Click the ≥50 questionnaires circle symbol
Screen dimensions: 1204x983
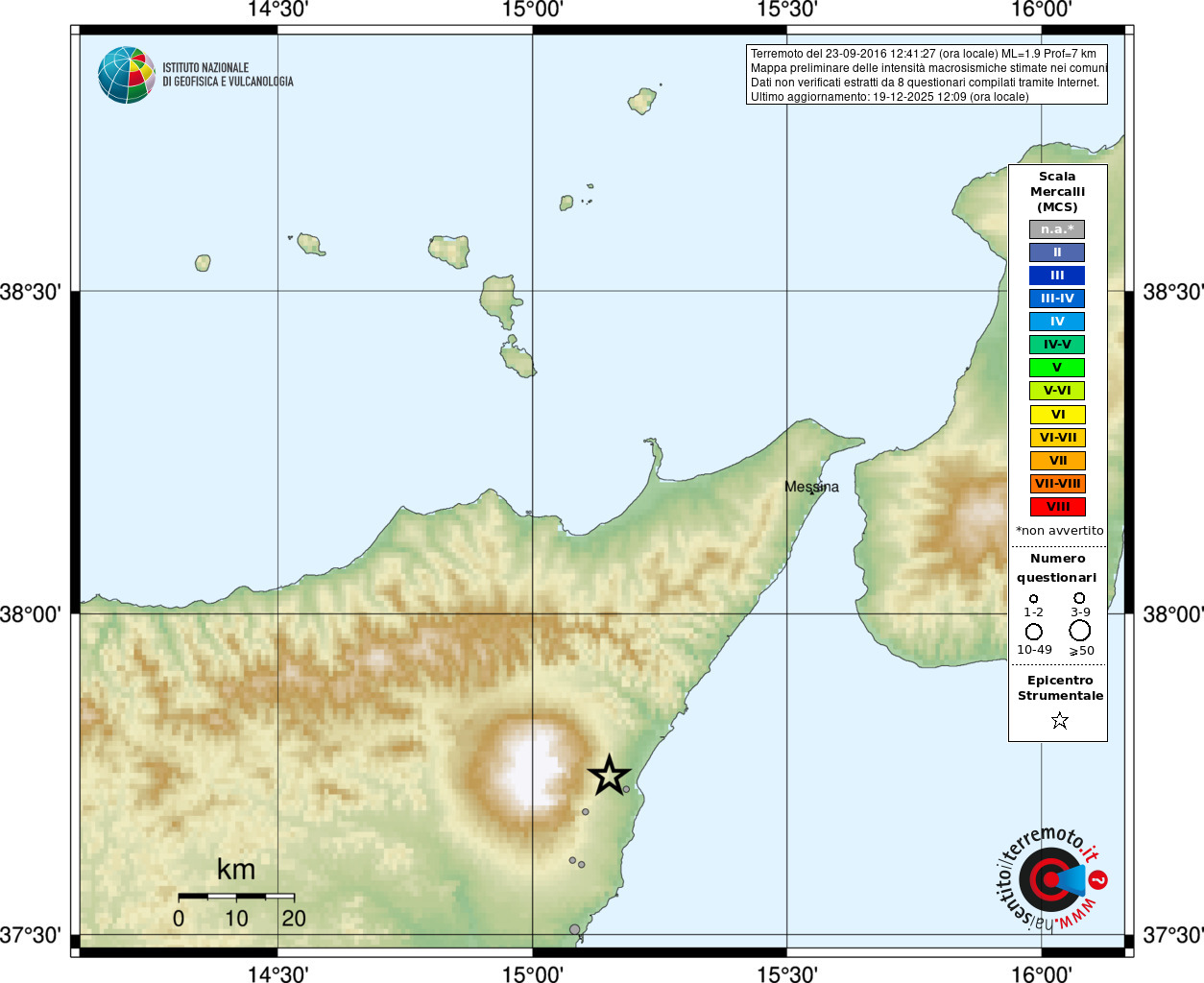coord(1080,631)
